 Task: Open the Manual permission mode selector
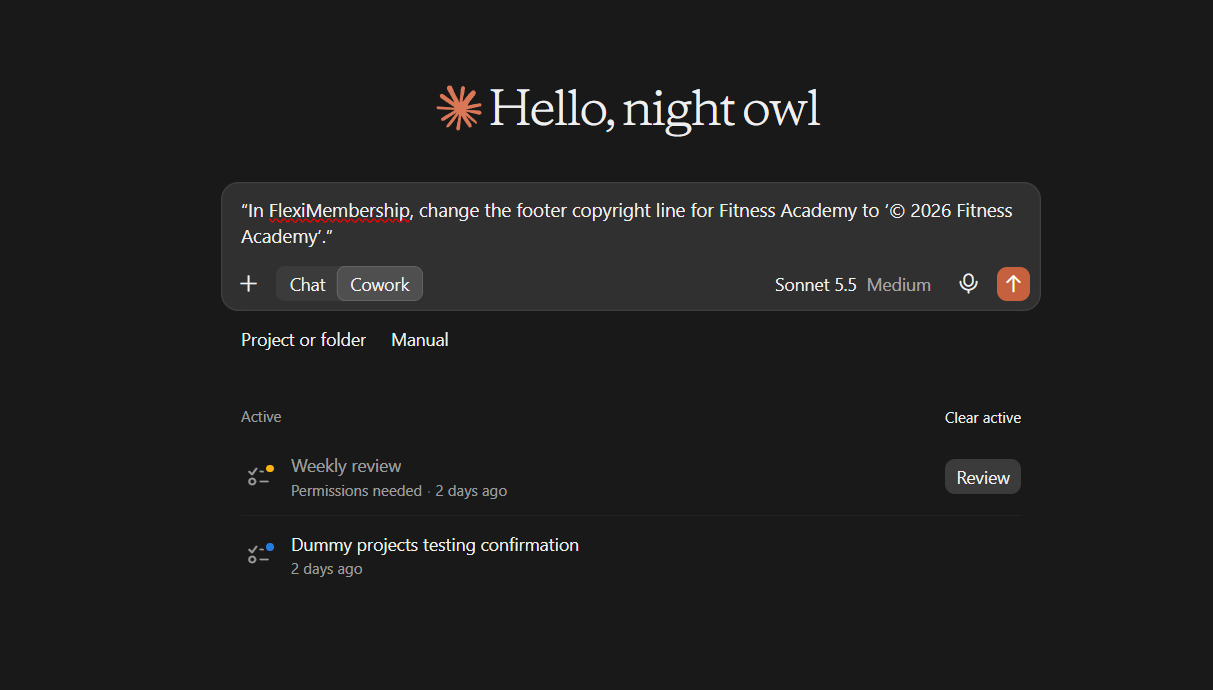click(420, 340)
